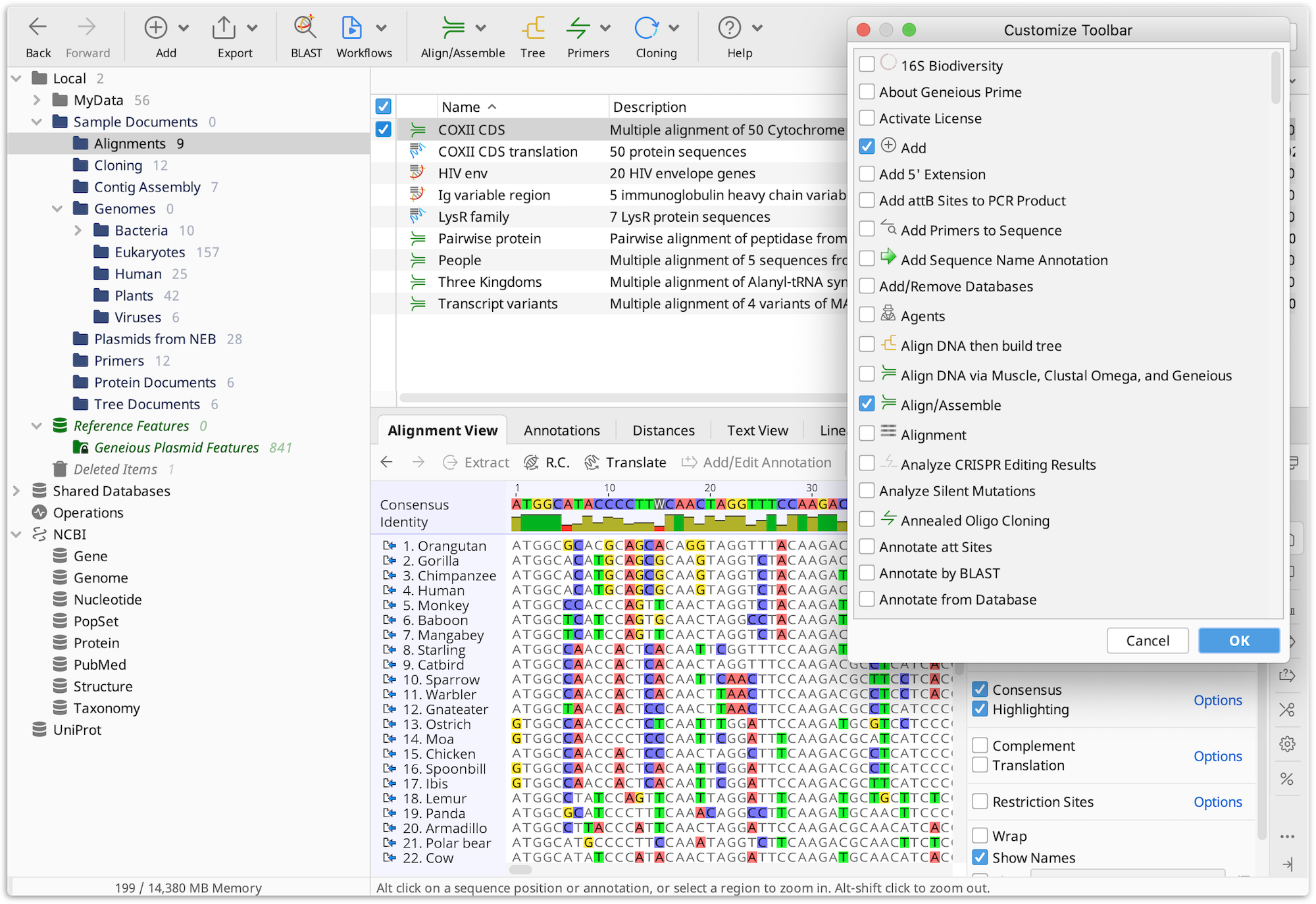Click the Extract button in alignment viewer
The height and width of the screenshot is (904, 1316).
tap(476, 463)
